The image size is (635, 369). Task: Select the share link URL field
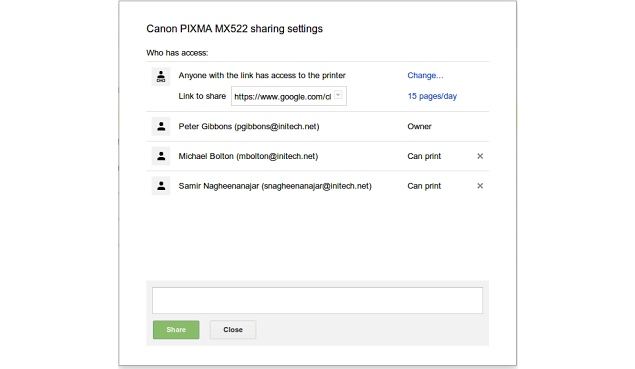point(289,96)
